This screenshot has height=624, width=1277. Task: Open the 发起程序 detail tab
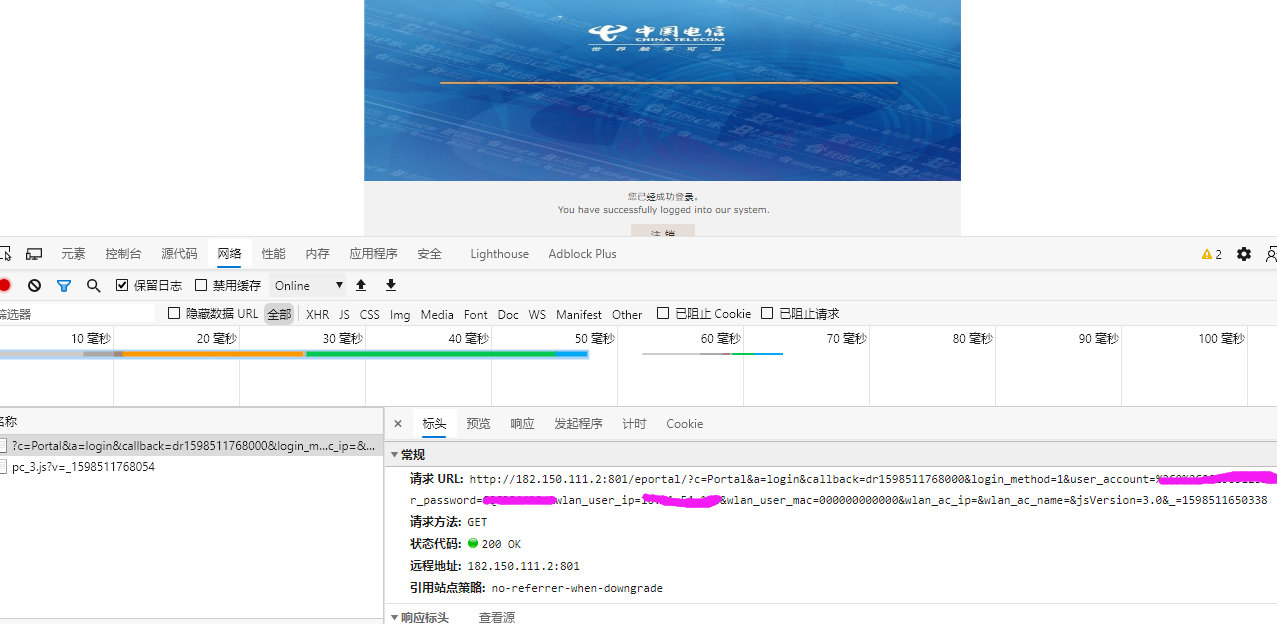578,424
